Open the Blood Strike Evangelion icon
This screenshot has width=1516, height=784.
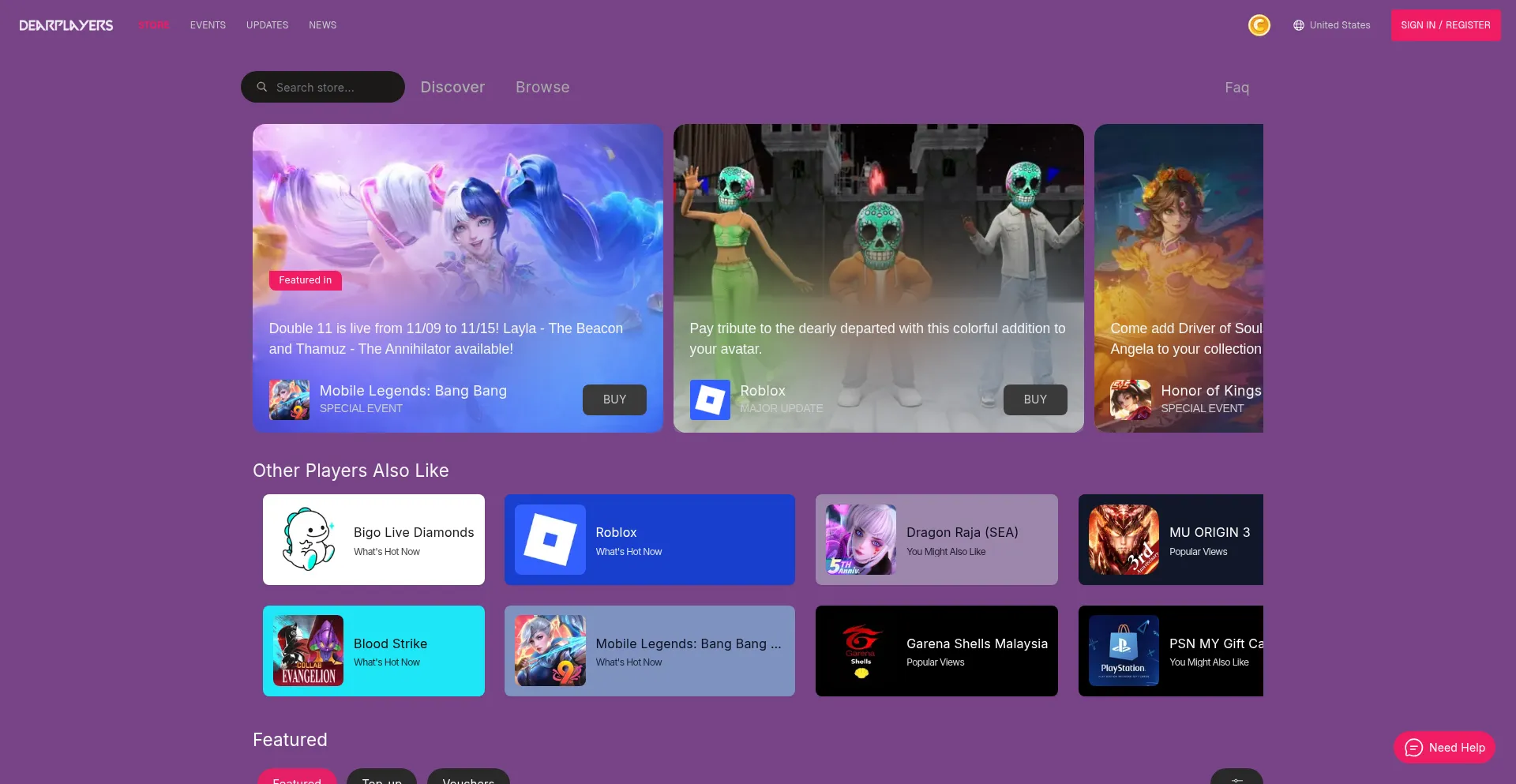(308, 651)
